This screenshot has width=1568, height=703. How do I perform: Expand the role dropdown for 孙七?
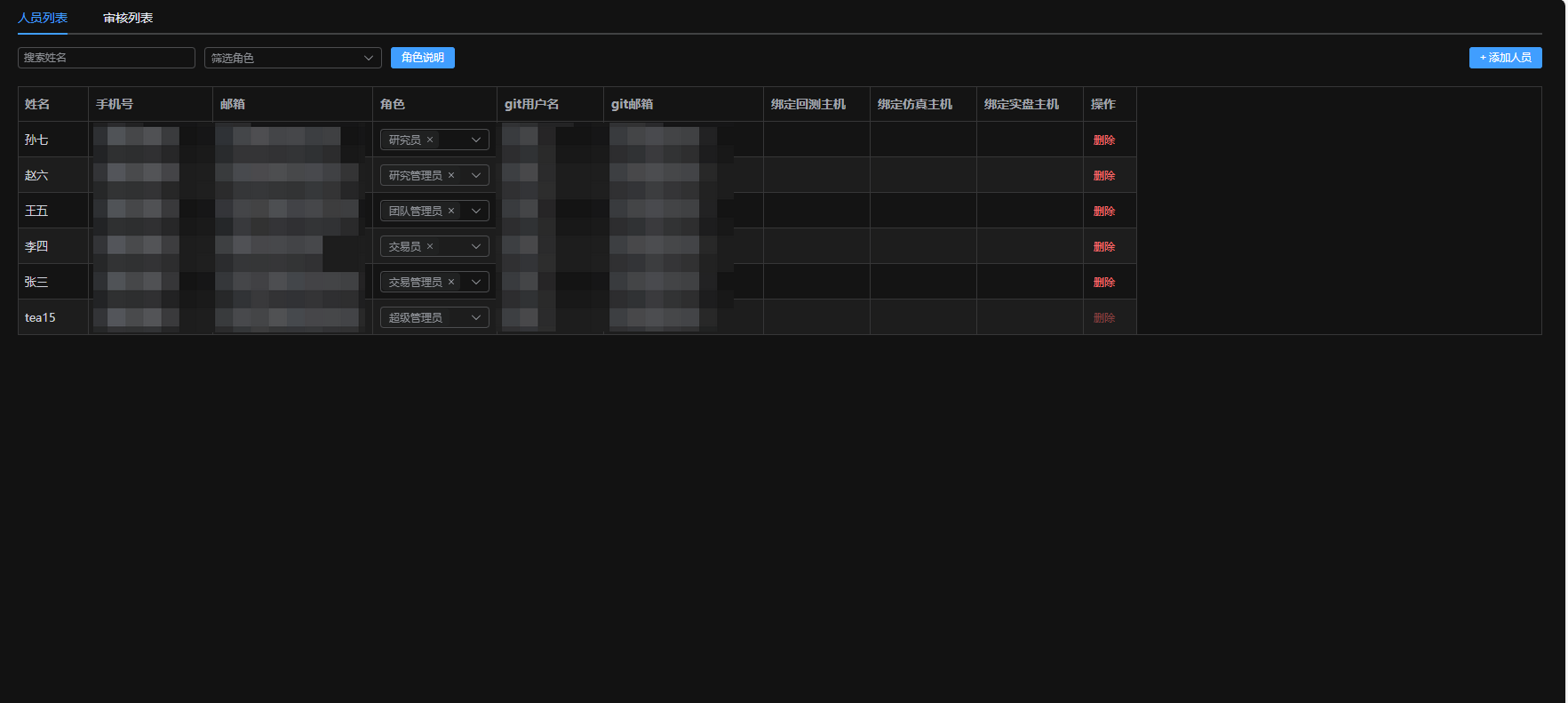[x=475, y=140]
